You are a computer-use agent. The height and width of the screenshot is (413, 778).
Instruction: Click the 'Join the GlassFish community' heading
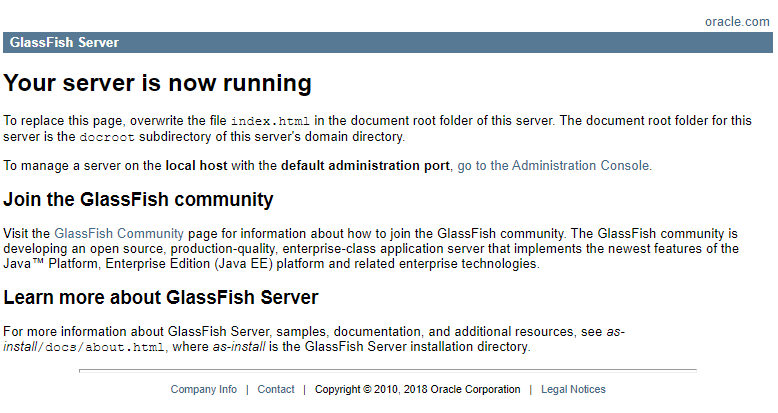[138, 200]
